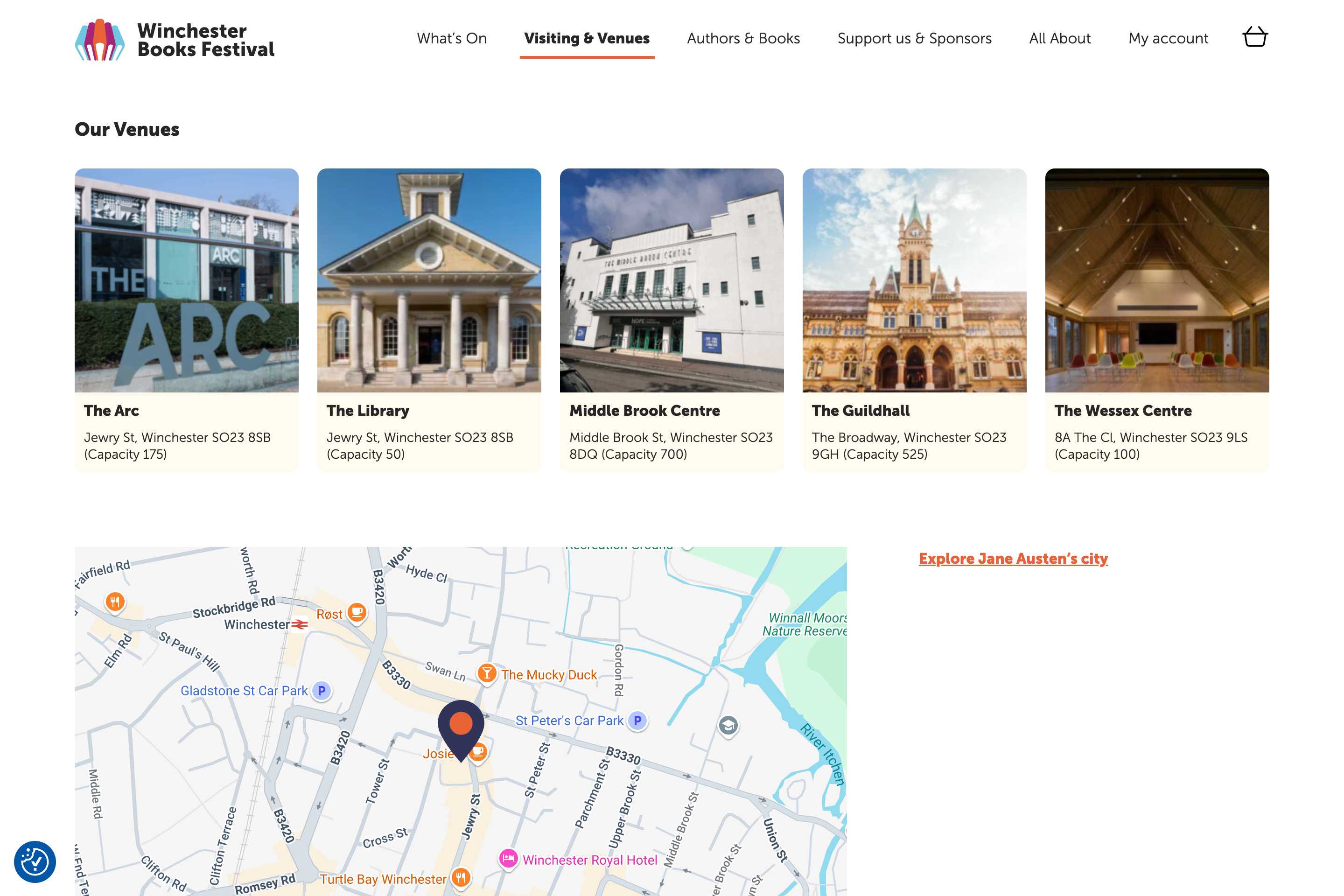Open the What's On menu

pos(451,38)
